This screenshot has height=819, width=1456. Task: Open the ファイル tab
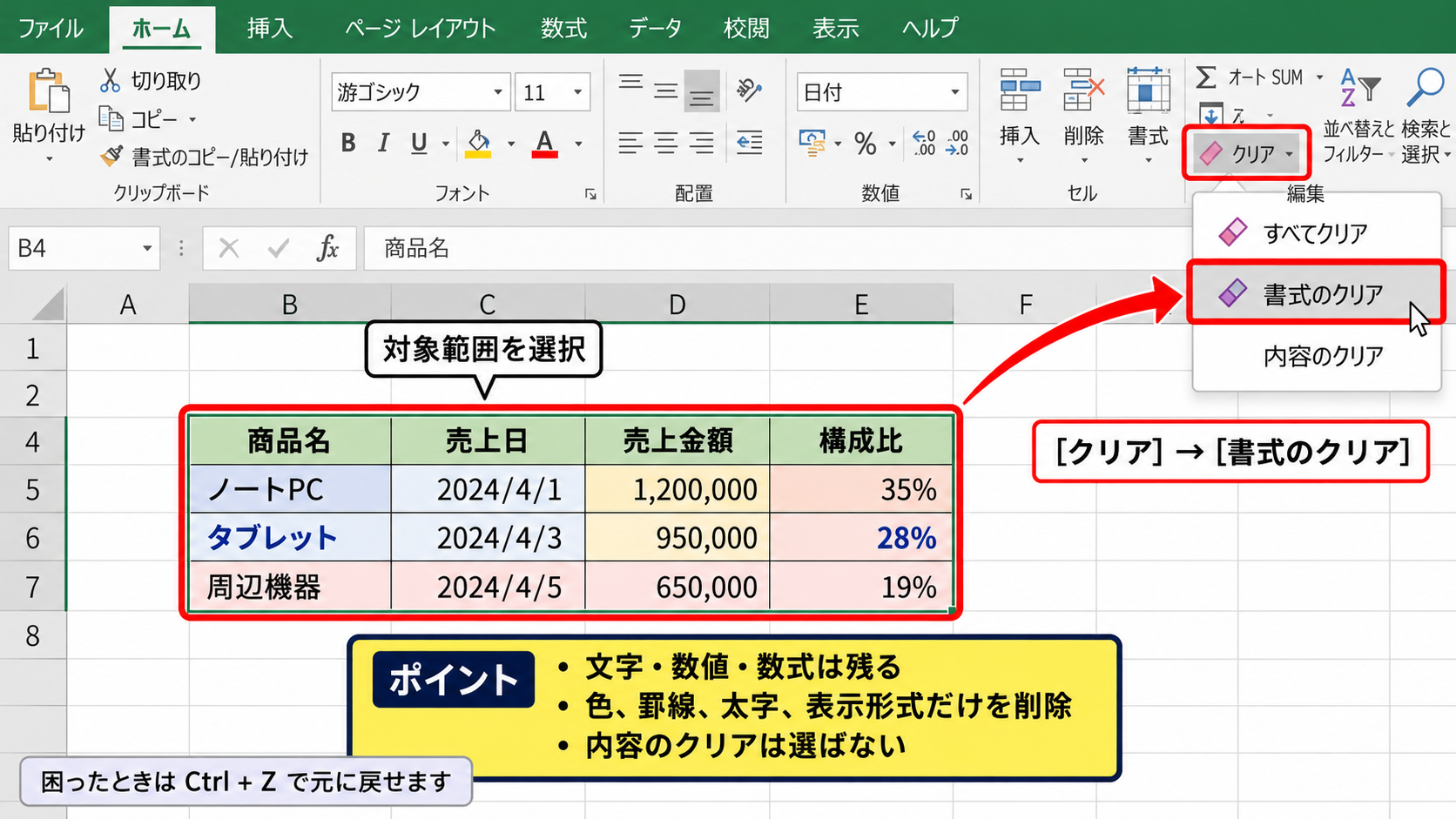51,28
